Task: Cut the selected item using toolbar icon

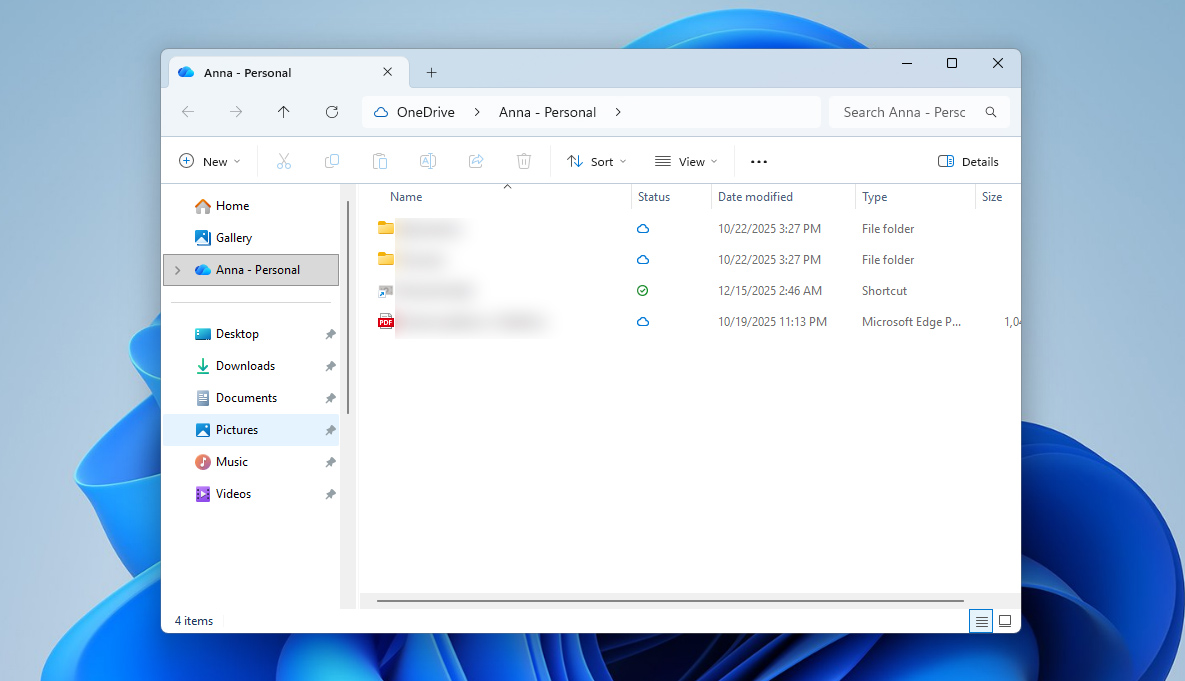Action: [284, 161]
